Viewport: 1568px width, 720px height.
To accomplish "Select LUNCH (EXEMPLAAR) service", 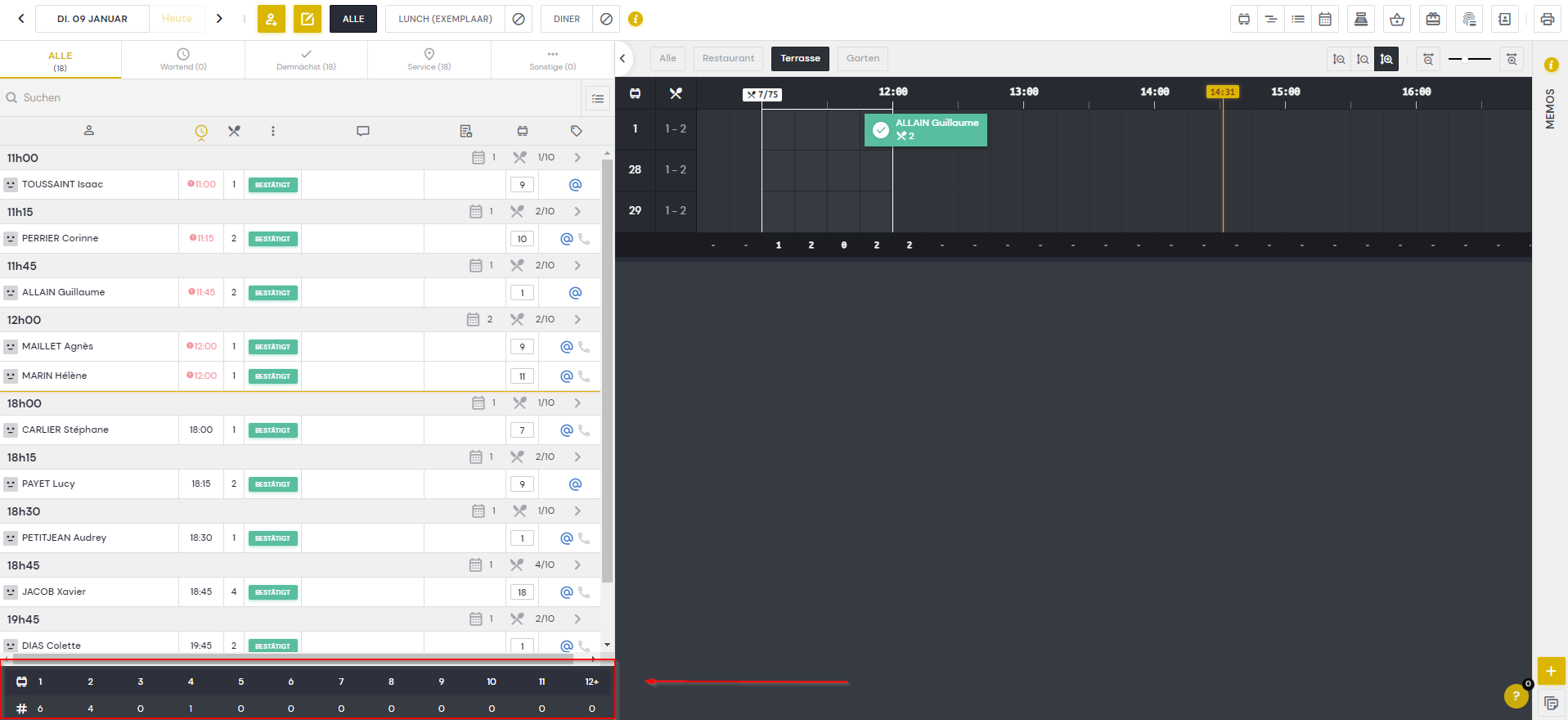I will tap(446, 19).
